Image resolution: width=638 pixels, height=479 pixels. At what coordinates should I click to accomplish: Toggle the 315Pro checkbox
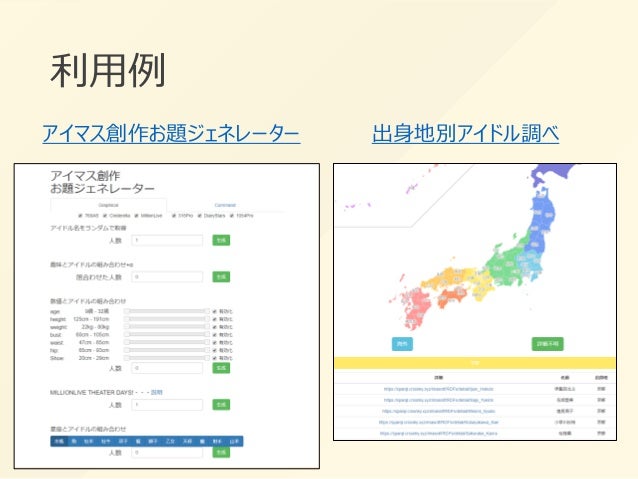click(174, 215)
